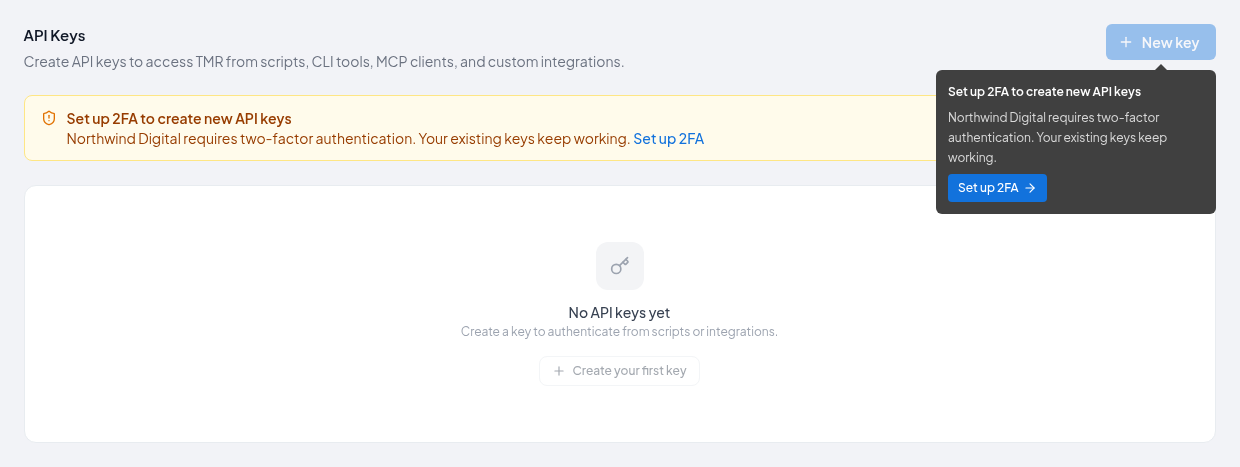The height and width of the screenshot is (467, 1240).
Task: Follow the Set up 2FA link in the yellow banner
Action: [x=668, y=139]
